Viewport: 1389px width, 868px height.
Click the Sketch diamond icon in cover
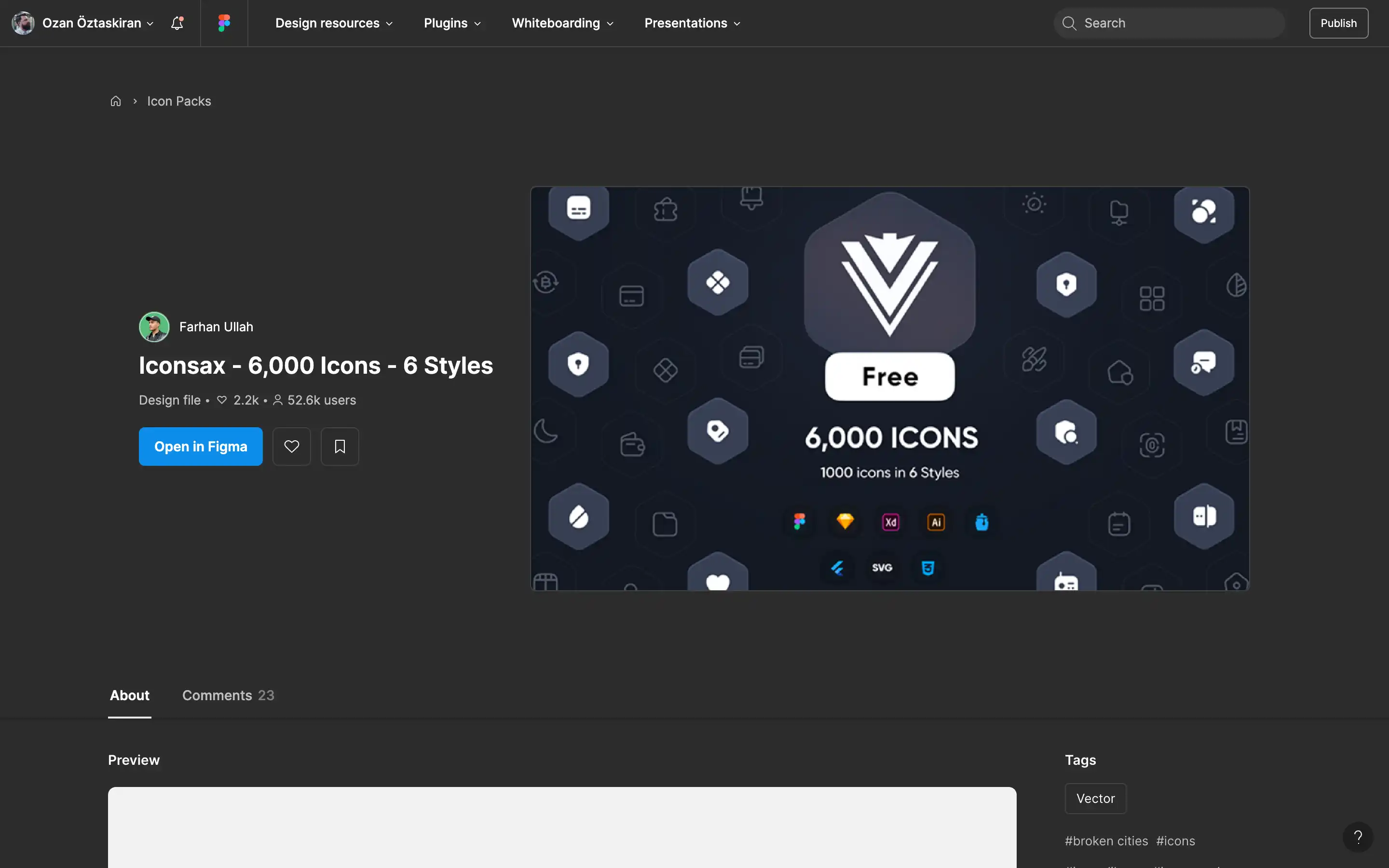(x=845, y=521)
